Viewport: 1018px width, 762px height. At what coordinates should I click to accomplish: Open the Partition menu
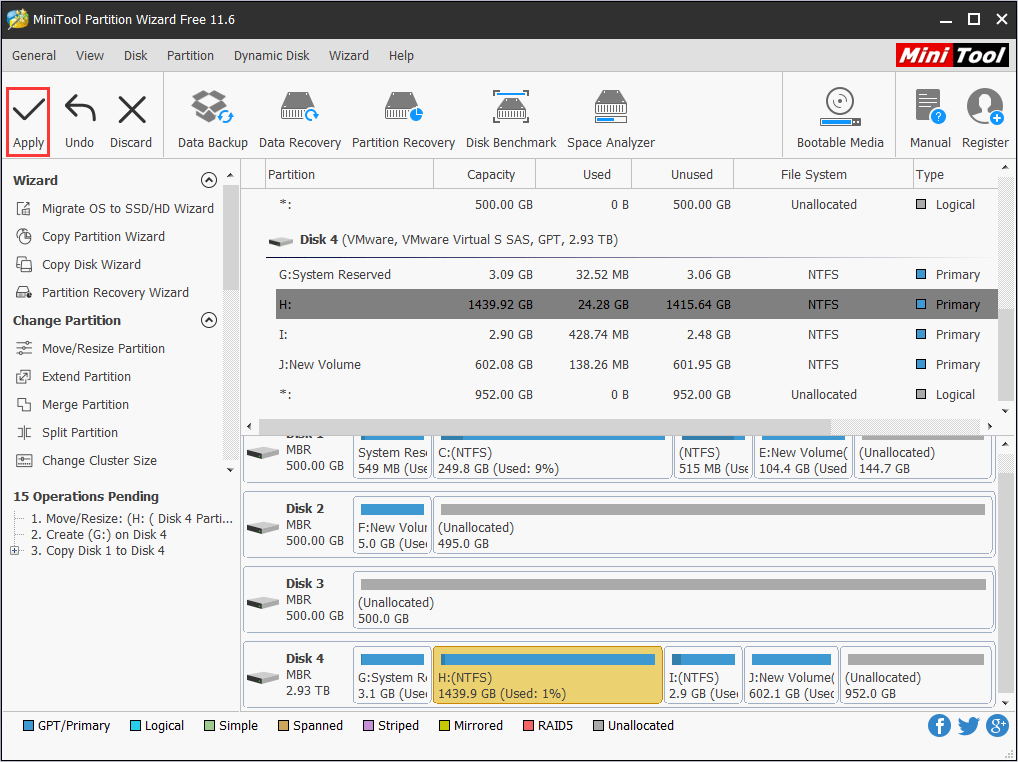click(x=190, y=56)
